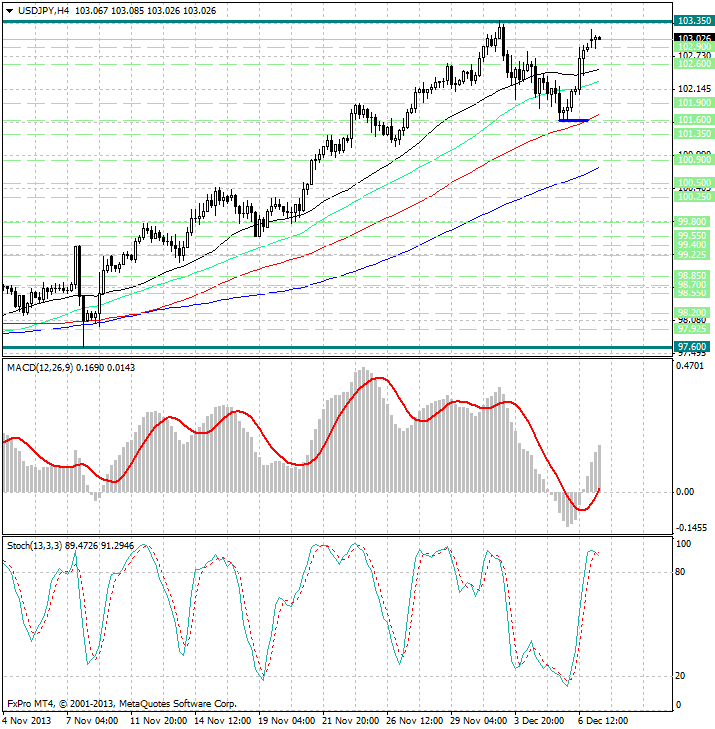
Task: Click the 3 Dec 20:00 time label
Action: pyautogui.click(x=539, y=721)
